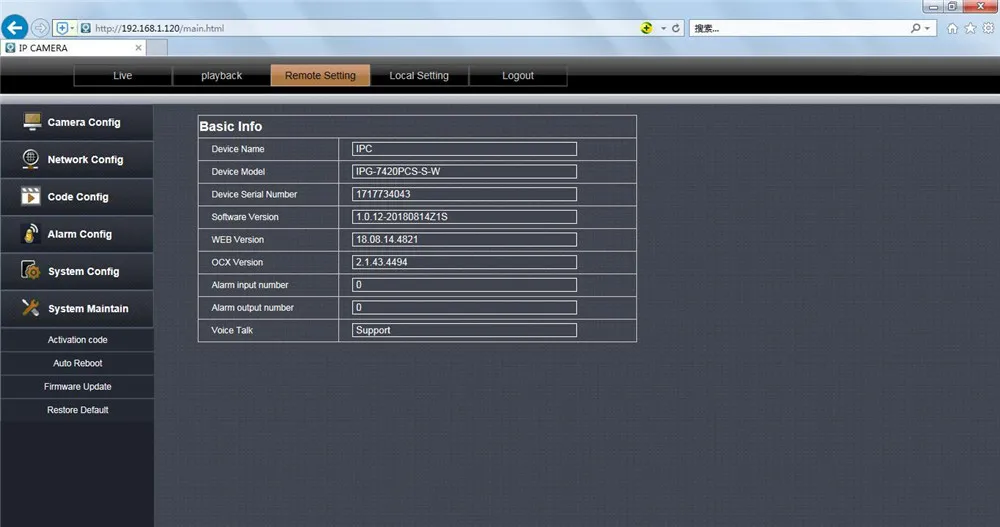Image resolution: width=1000 pixels, height=527 pixels.
Task: Open the security shield icon in address bar
Action: 62,28
